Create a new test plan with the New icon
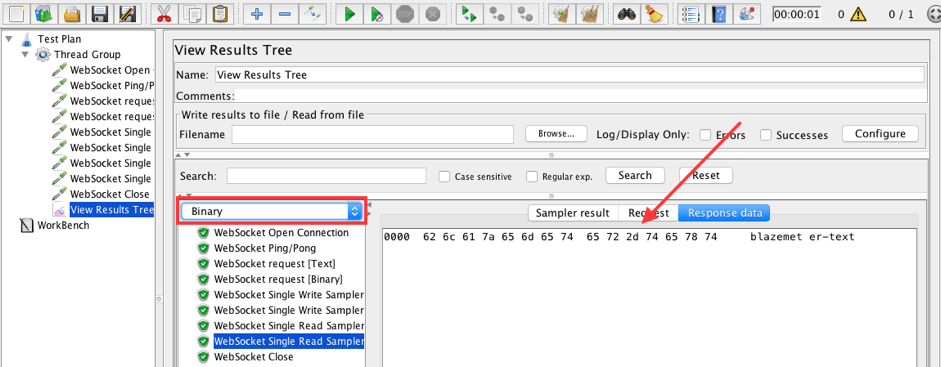941x367 pixels. [x=16, y=13]
